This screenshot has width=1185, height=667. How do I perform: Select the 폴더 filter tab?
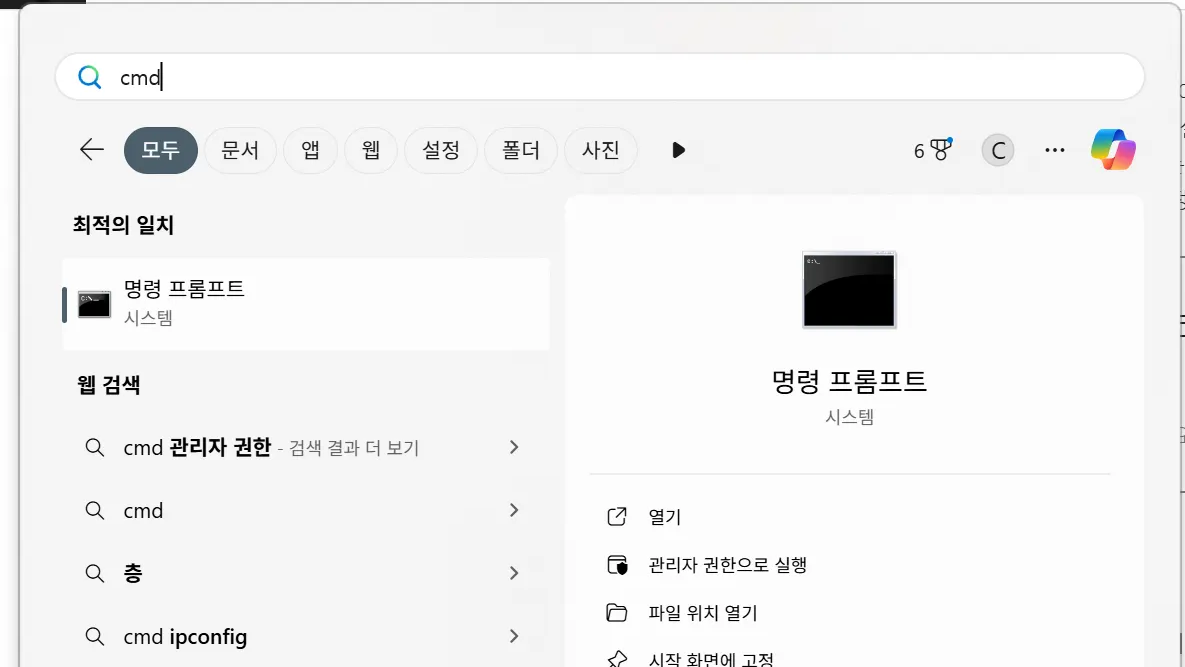click(520, 150)
